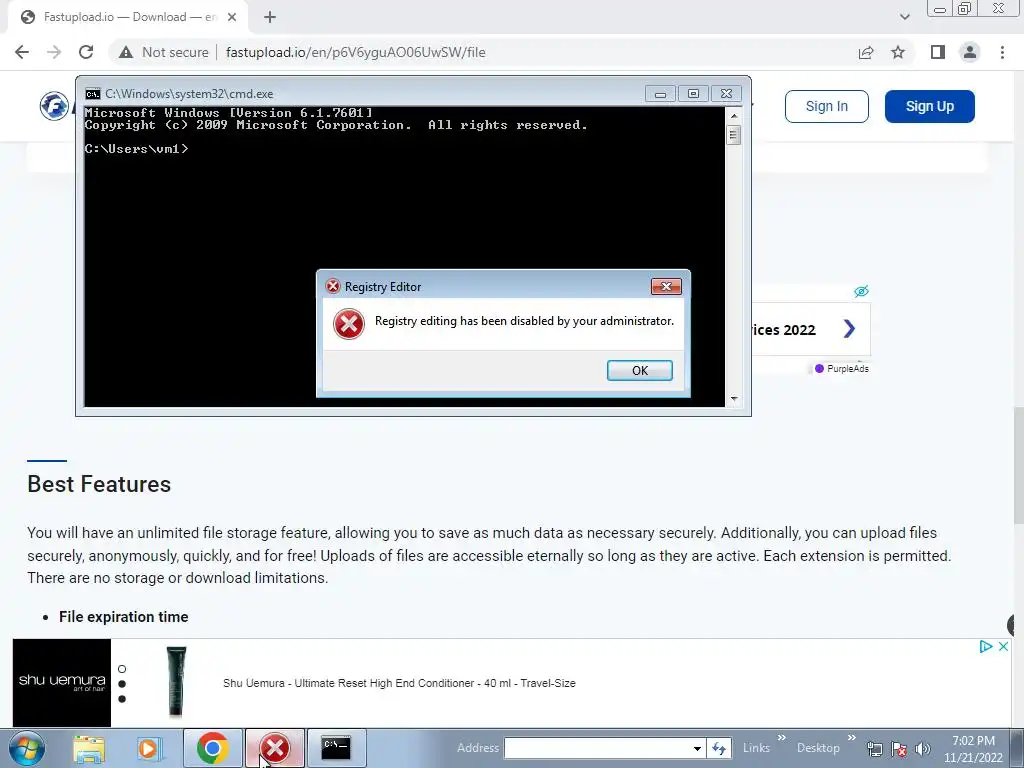1024x768 pixels.
Task: Click the ad next arrow chevron
Action: coord(849,328)
